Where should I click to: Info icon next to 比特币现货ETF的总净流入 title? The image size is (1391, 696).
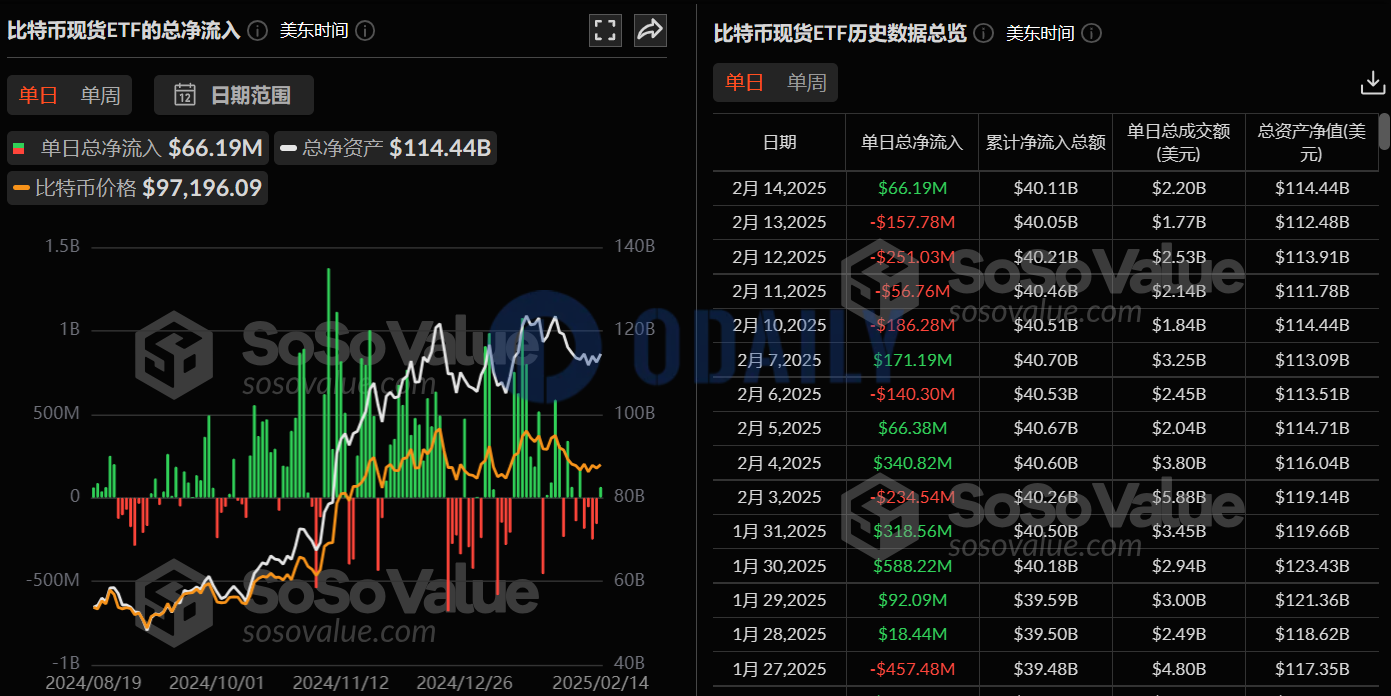point(258,30)
